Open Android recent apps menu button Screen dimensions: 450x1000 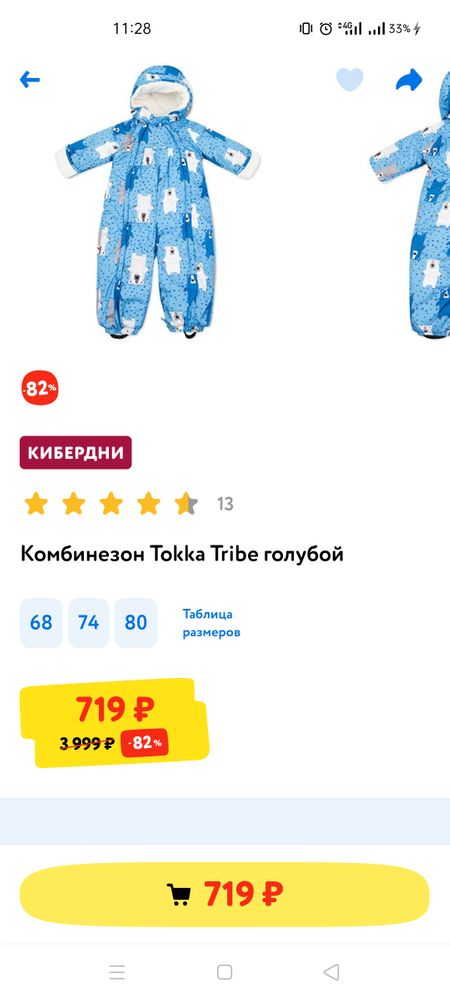(x=117, y=972)
